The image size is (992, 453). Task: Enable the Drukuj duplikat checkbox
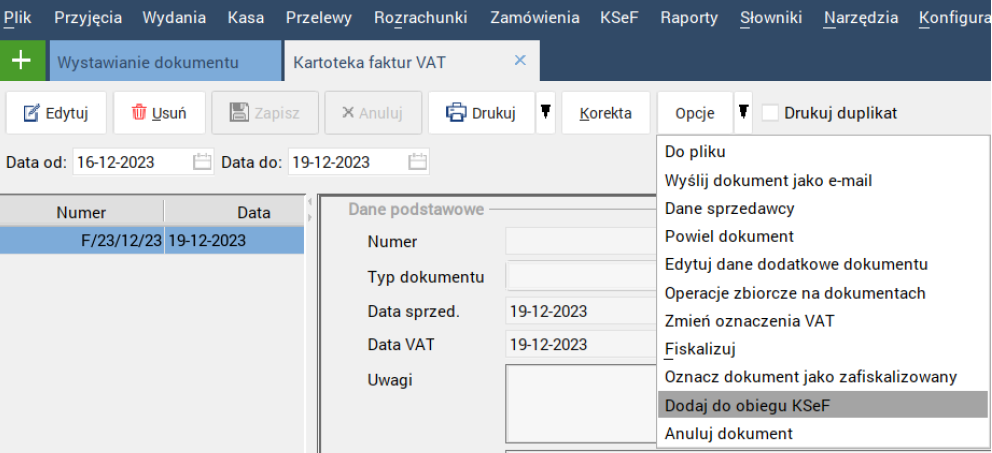pos(770,113)
